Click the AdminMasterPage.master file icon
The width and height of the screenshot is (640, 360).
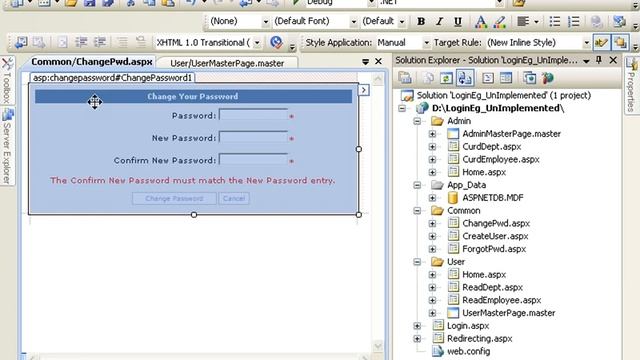tap(453, 133)
